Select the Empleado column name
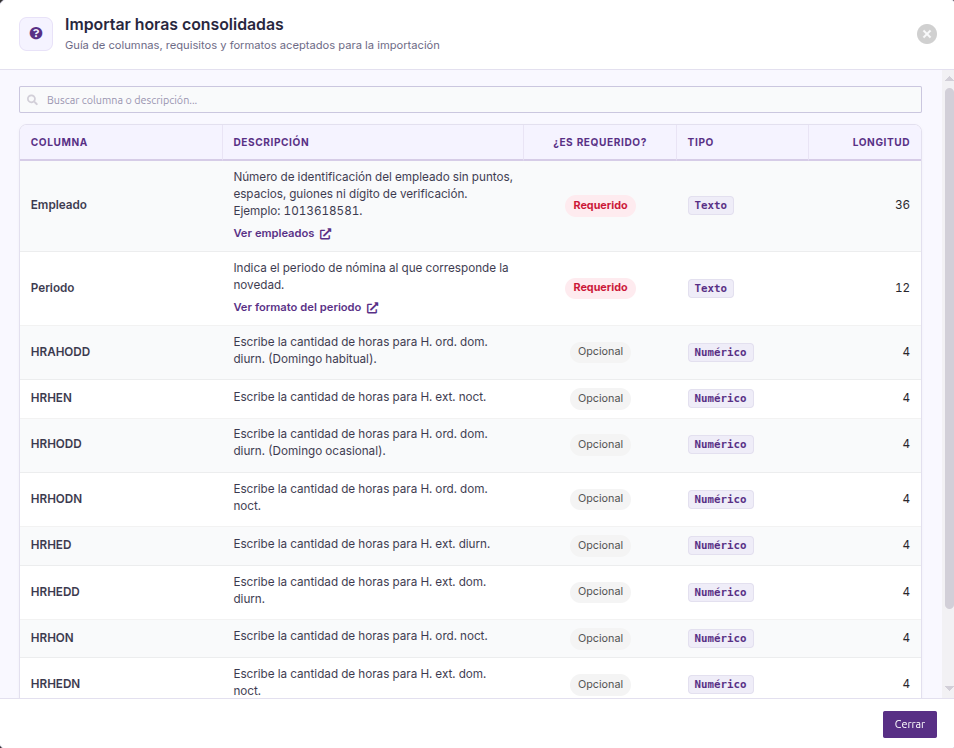The image size is (954, 748). (x=59, y=205)
